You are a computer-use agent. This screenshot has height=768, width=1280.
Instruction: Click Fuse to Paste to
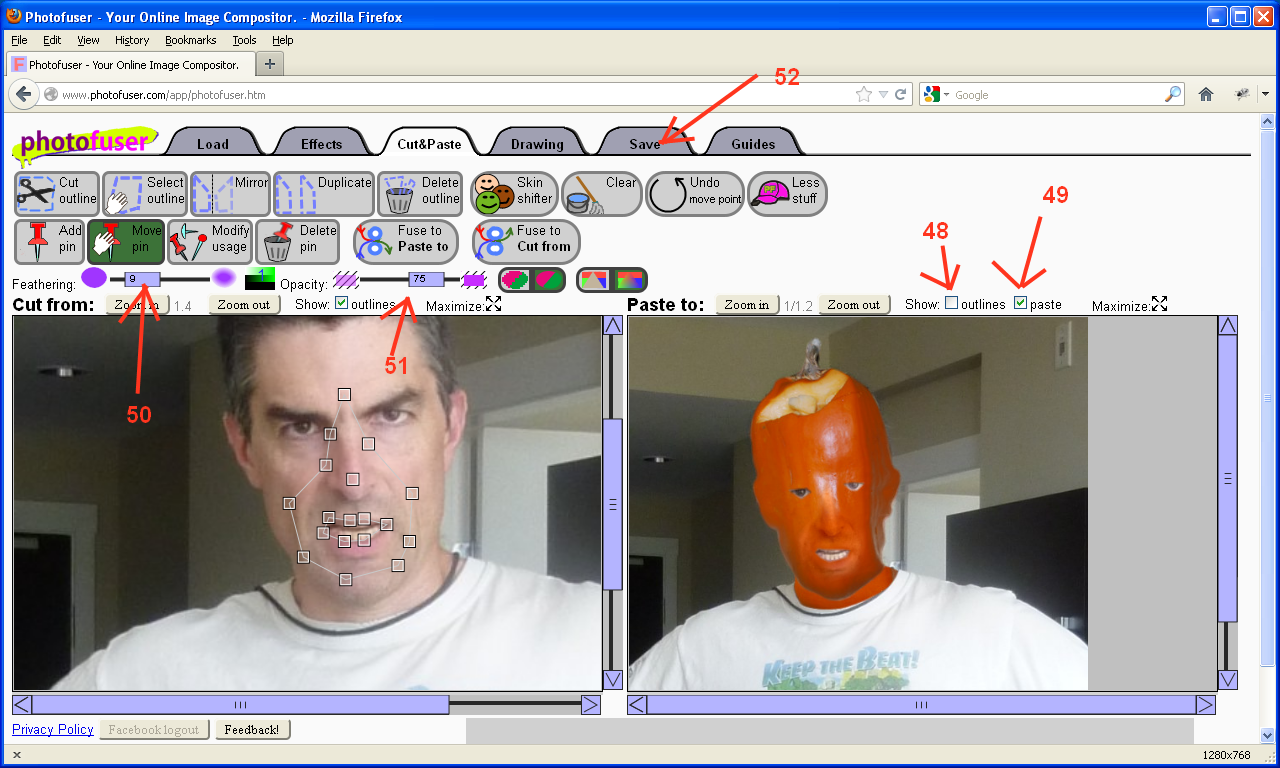406,241
